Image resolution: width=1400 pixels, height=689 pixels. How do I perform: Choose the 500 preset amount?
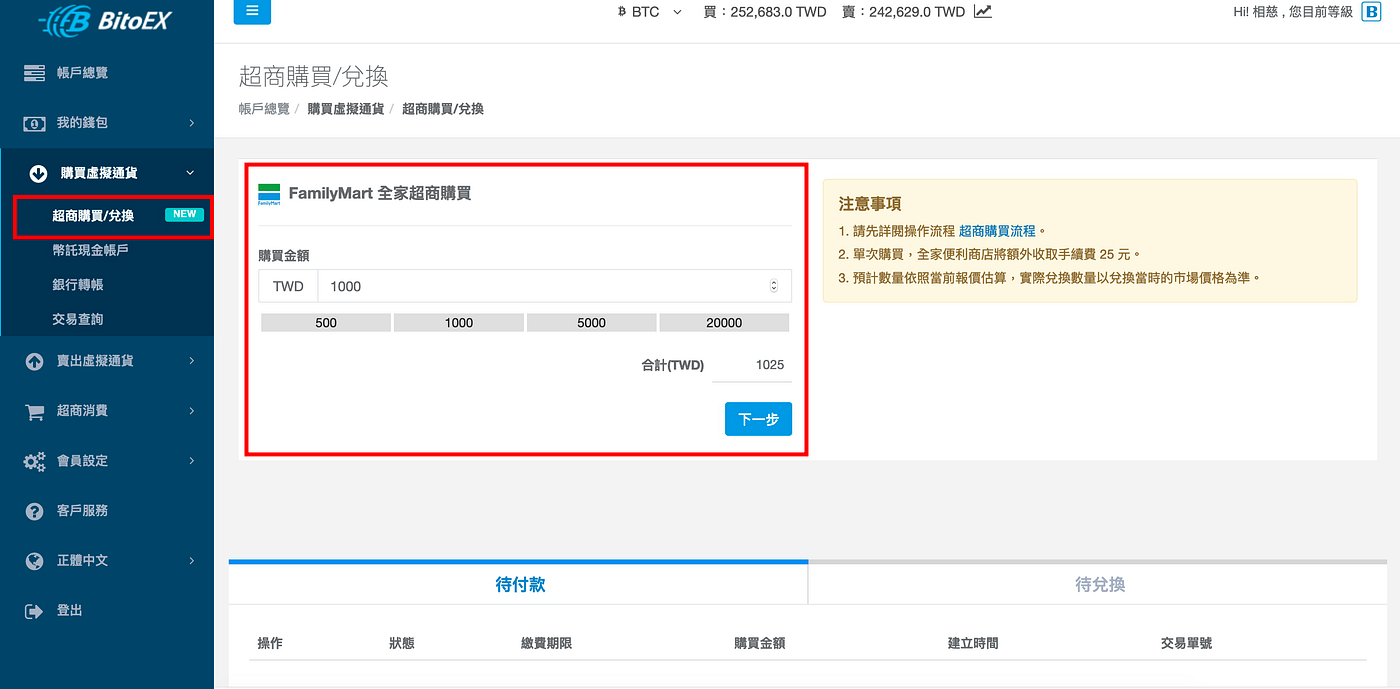pos(326,323)
